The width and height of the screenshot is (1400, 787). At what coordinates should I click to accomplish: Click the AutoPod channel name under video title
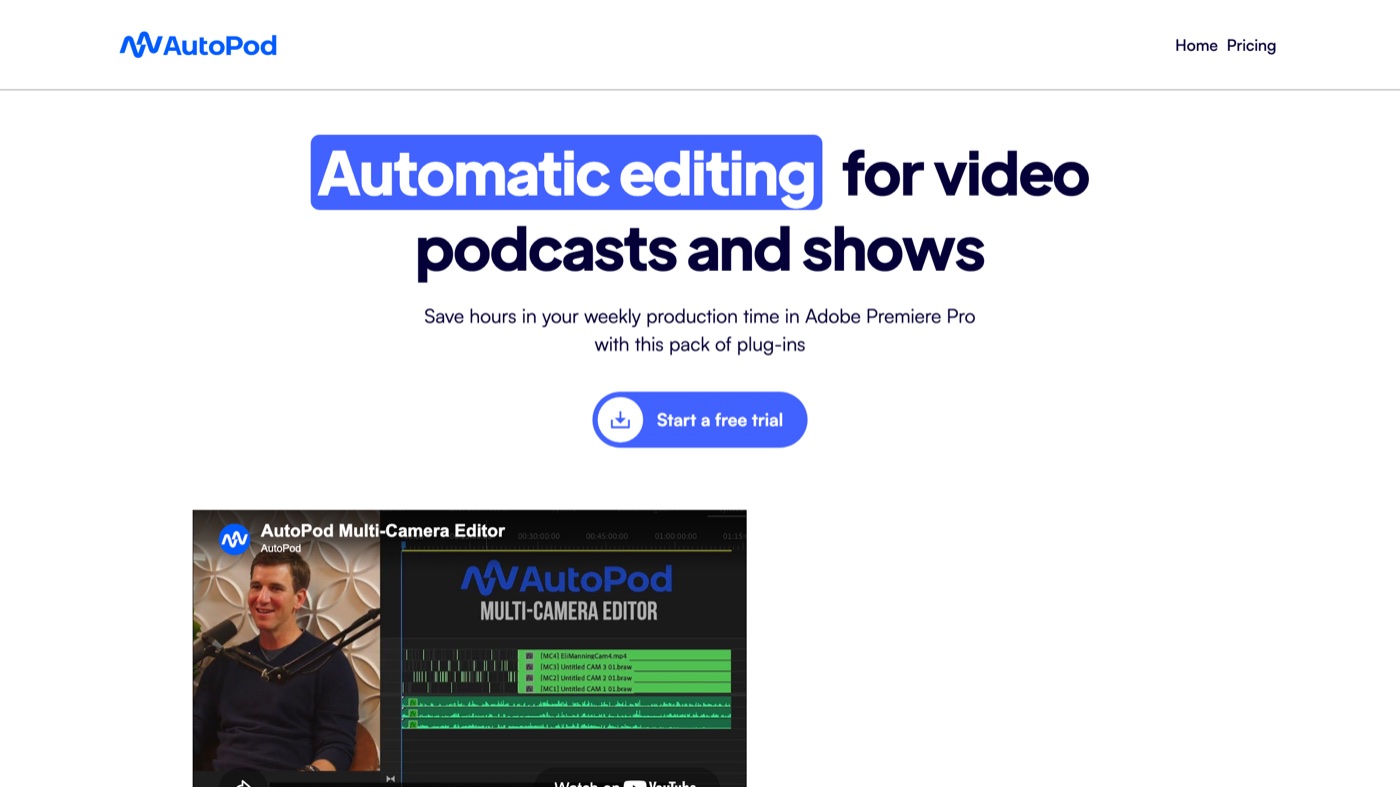pyautogui.click(x=281, y=549)
